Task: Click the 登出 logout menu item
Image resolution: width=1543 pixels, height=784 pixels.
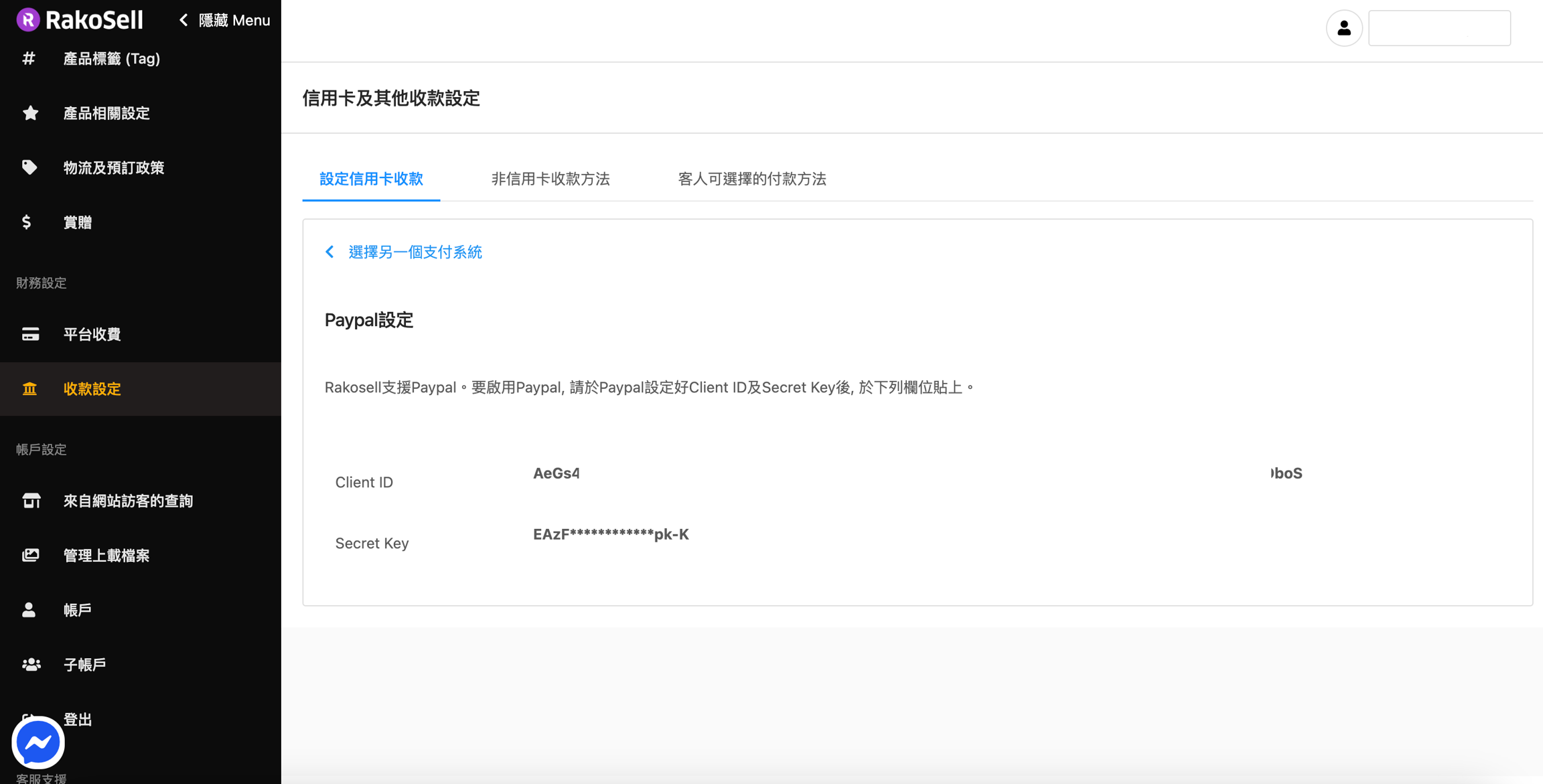Action: [78, 719]
